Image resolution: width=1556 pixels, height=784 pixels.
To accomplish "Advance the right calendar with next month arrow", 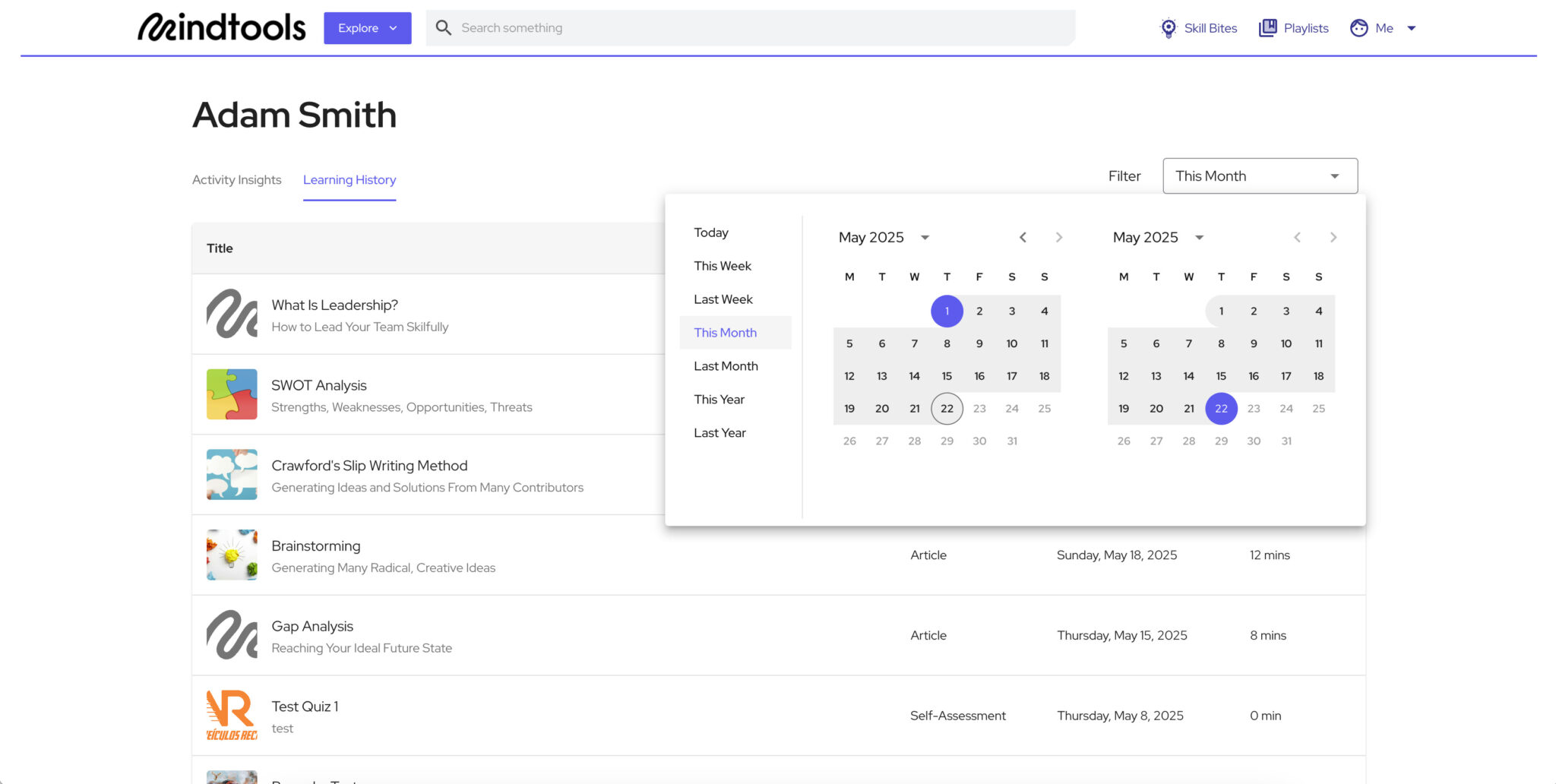I will coord(1334,236).
